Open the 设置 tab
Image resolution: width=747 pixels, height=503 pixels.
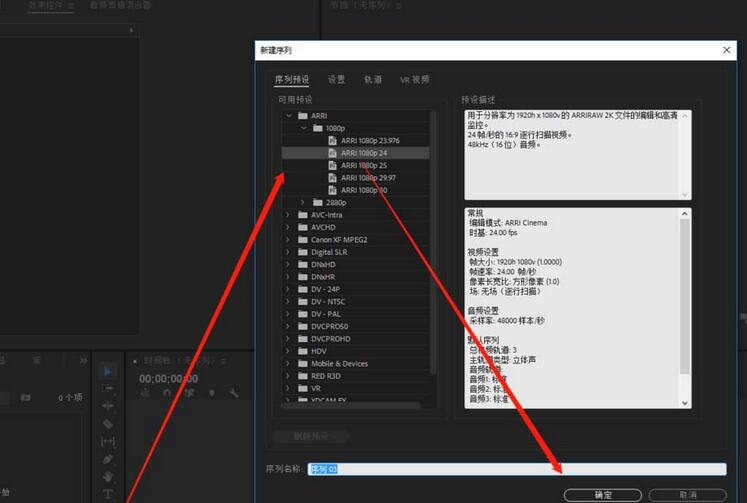click(x=336, y=80)
